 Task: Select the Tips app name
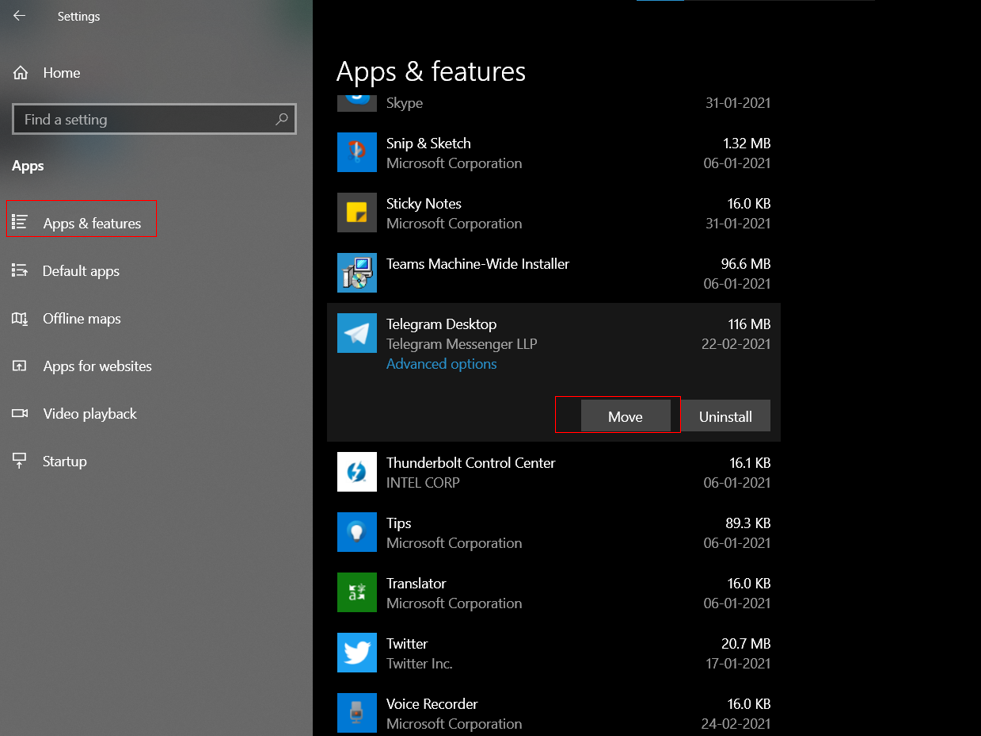click(x=399, y=523)
